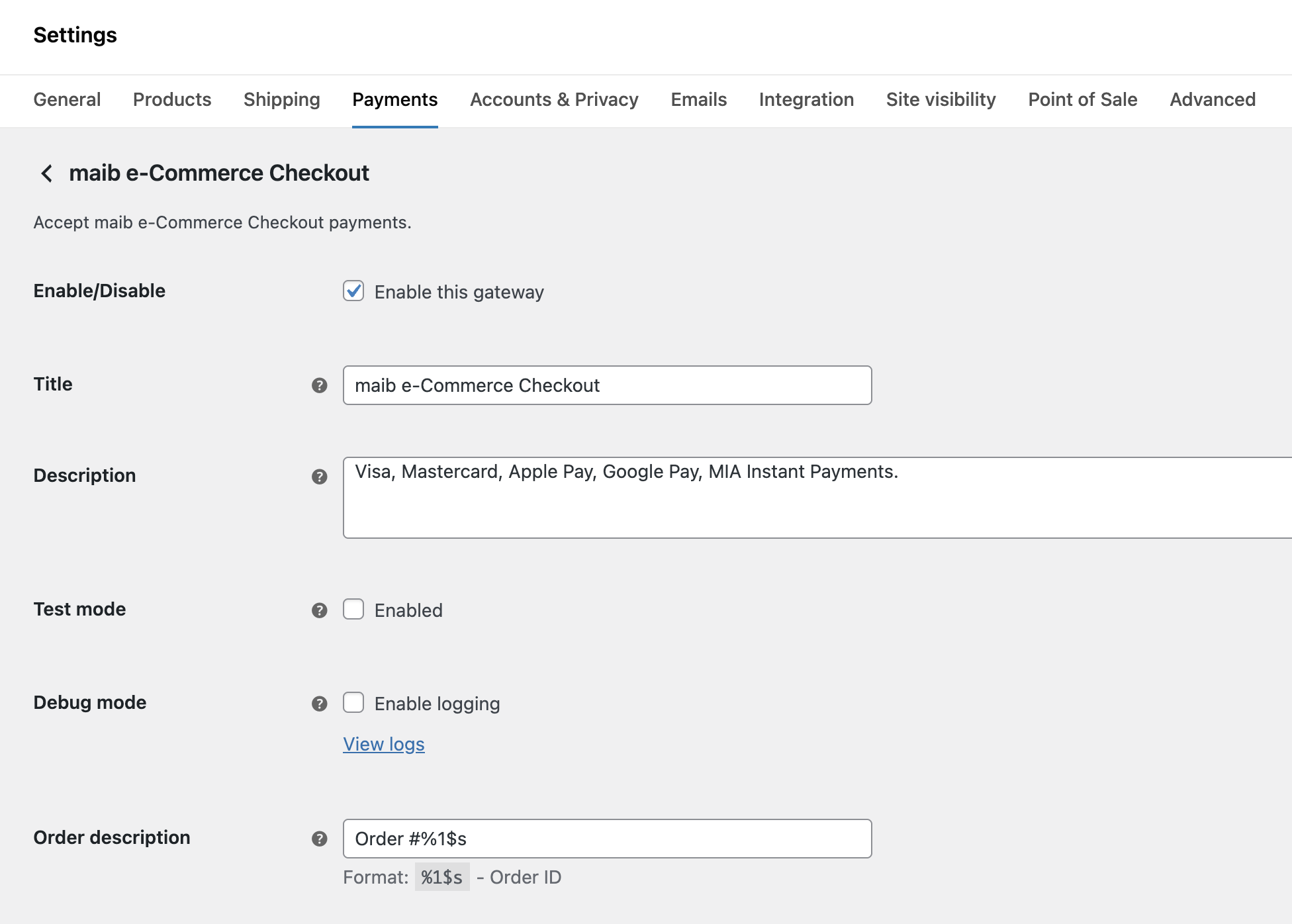
Task: Open the Title field help tooltip
Action: point(320,385)
